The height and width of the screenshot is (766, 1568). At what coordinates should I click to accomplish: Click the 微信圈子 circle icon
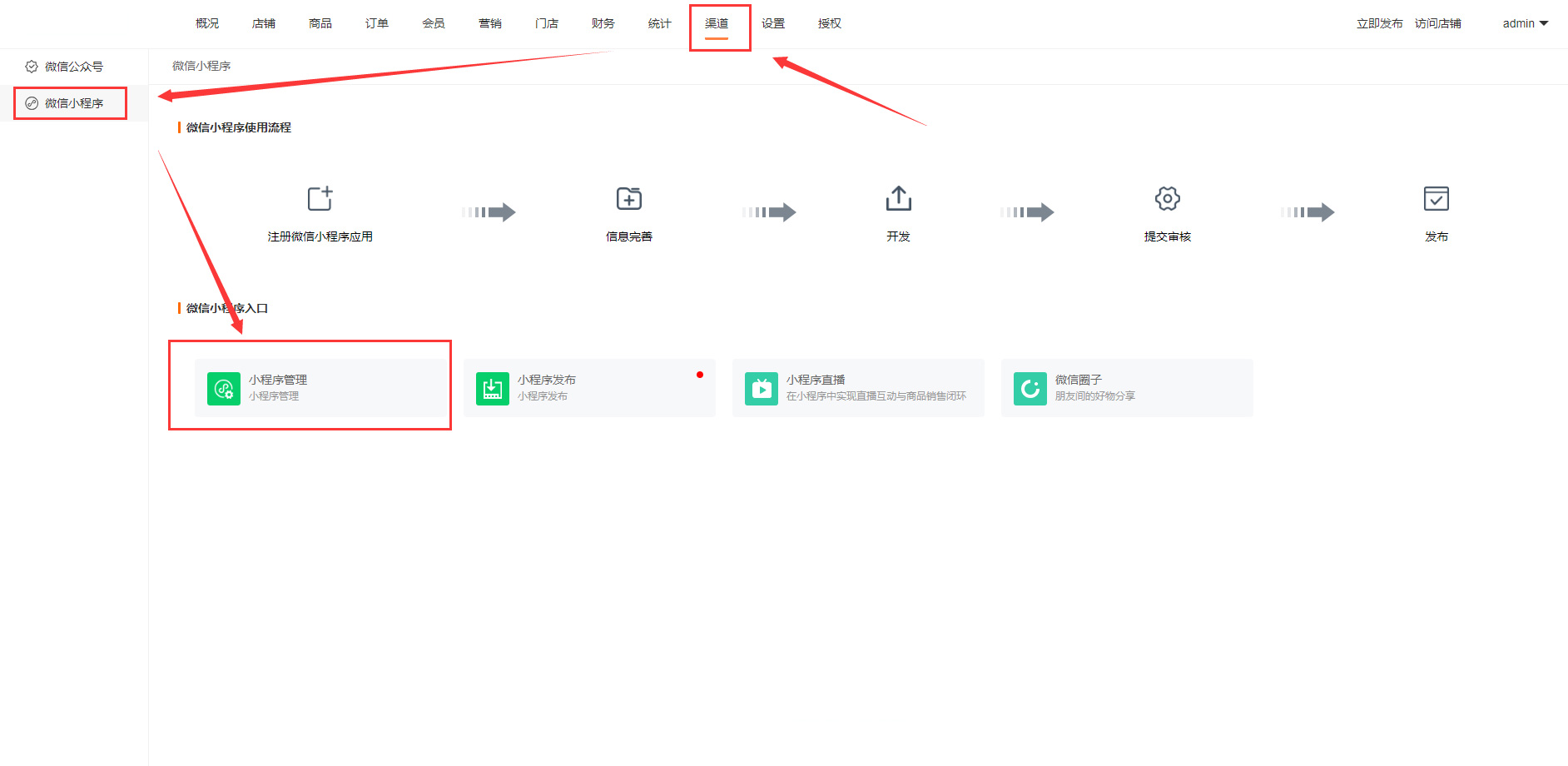coord(1030,389)
